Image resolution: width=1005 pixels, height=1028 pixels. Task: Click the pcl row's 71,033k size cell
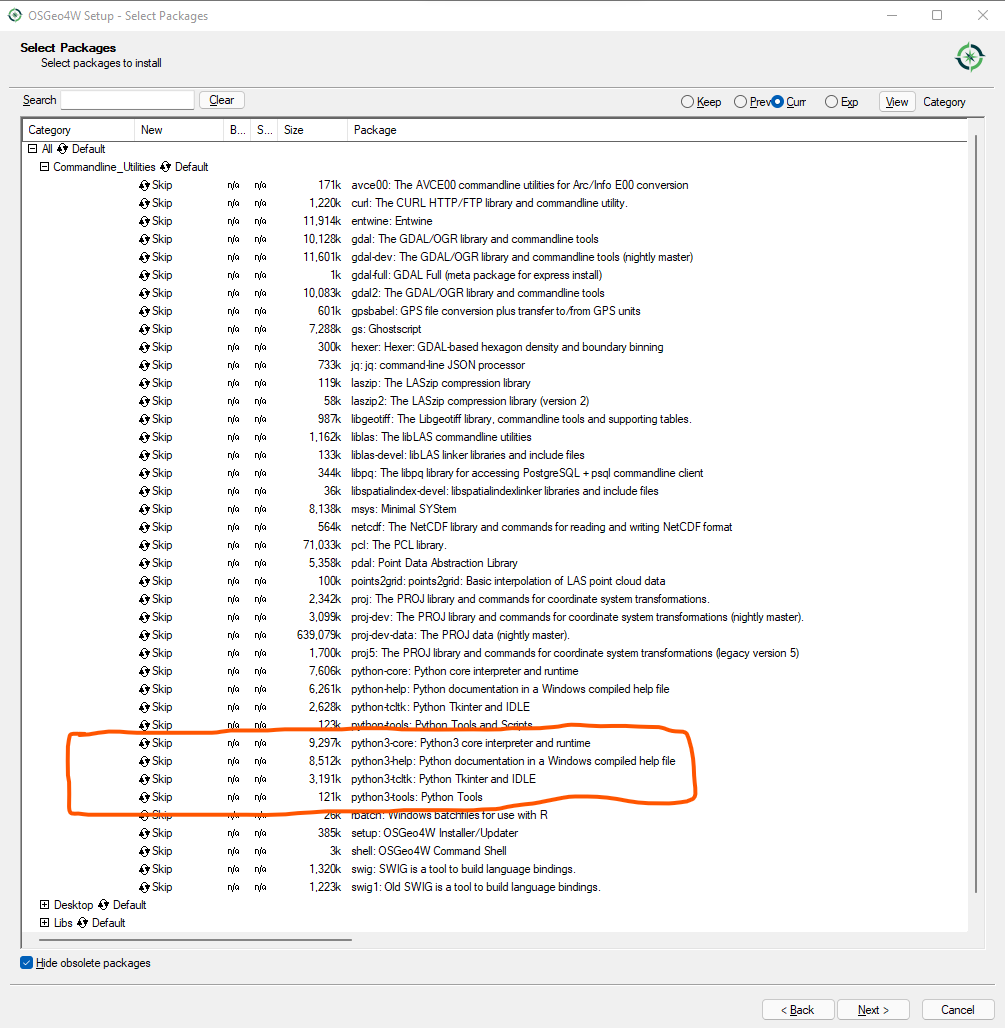pyautogui.click(x=322, y=545)
